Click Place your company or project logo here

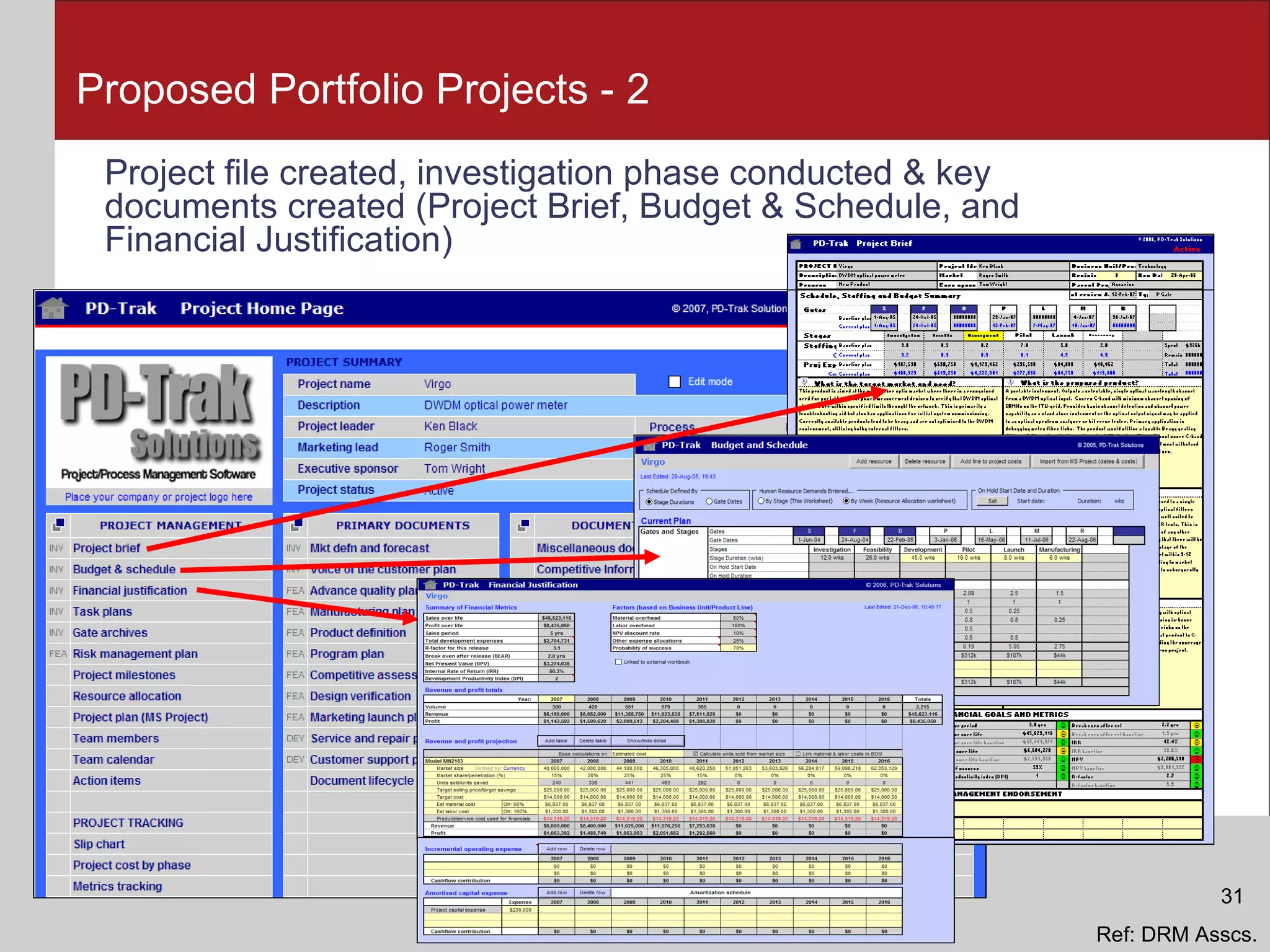point(159,497)
